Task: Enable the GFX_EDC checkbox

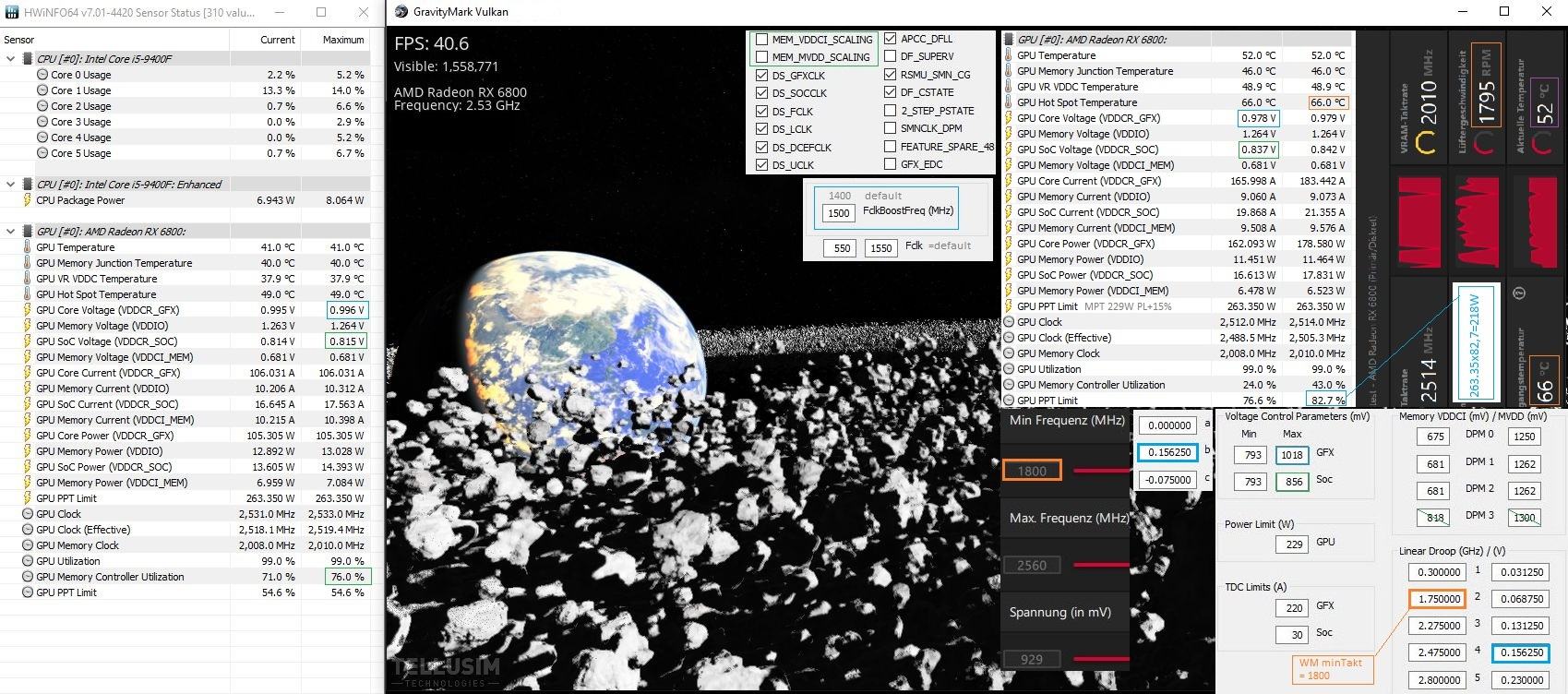Action: pyautogui.click(x=890, y=164)
